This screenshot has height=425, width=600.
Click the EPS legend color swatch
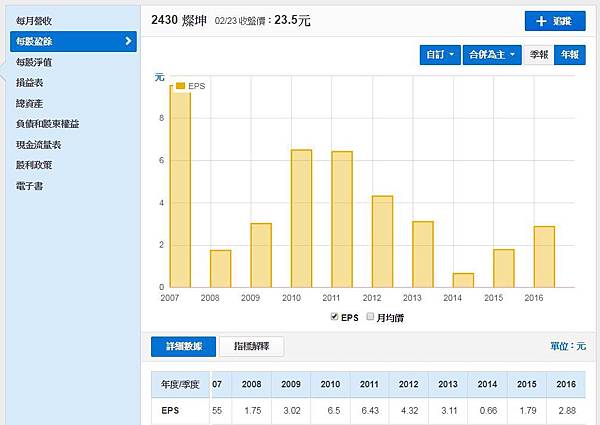coord(180,86)
